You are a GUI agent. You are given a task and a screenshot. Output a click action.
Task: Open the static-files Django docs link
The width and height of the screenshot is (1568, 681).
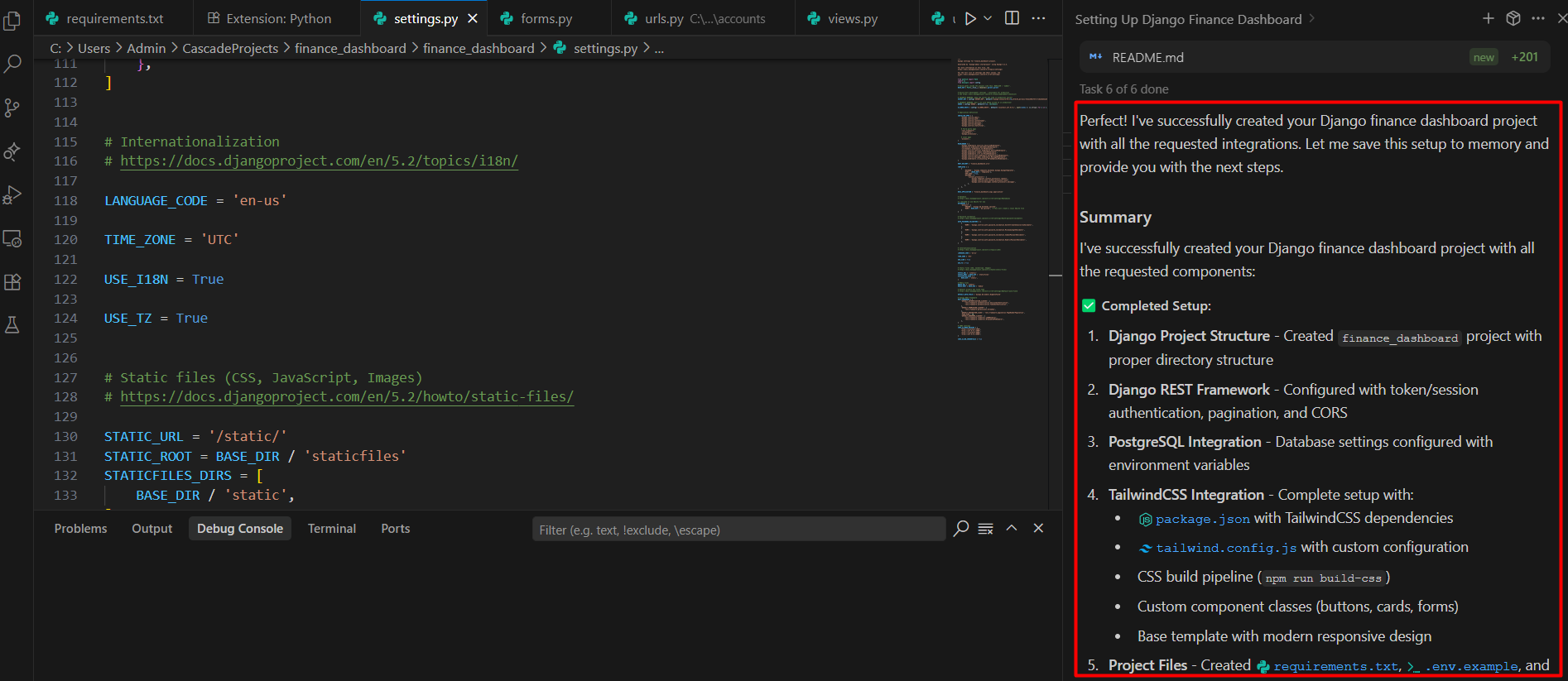click(347, 397)
